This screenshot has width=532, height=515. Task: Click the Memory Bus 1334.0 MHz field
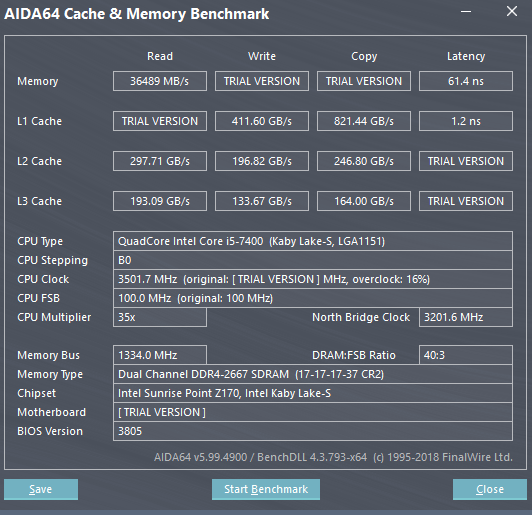(160, 355)
